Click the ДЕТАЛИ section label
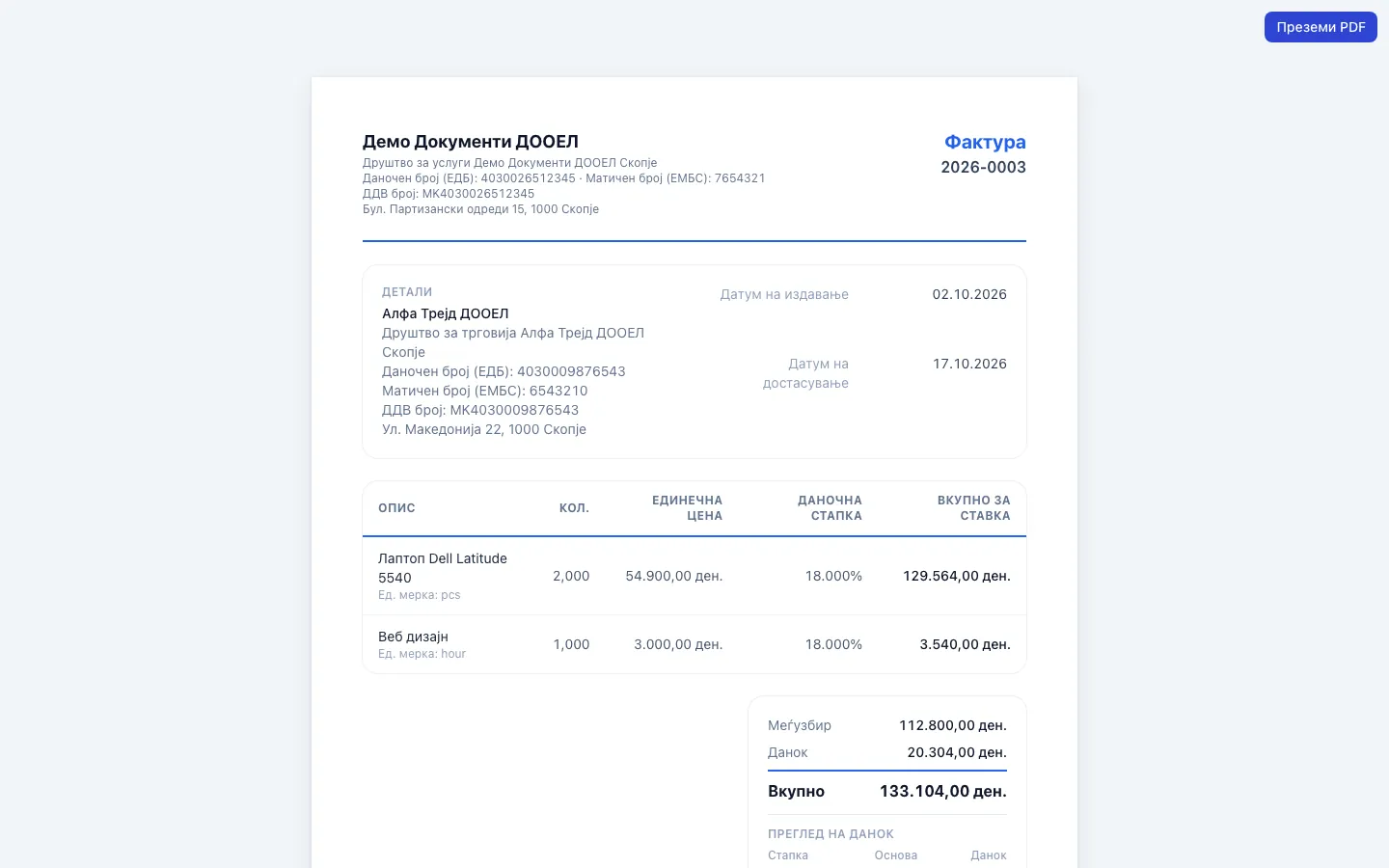The image size is (1389, 868). tap(407, 292)
